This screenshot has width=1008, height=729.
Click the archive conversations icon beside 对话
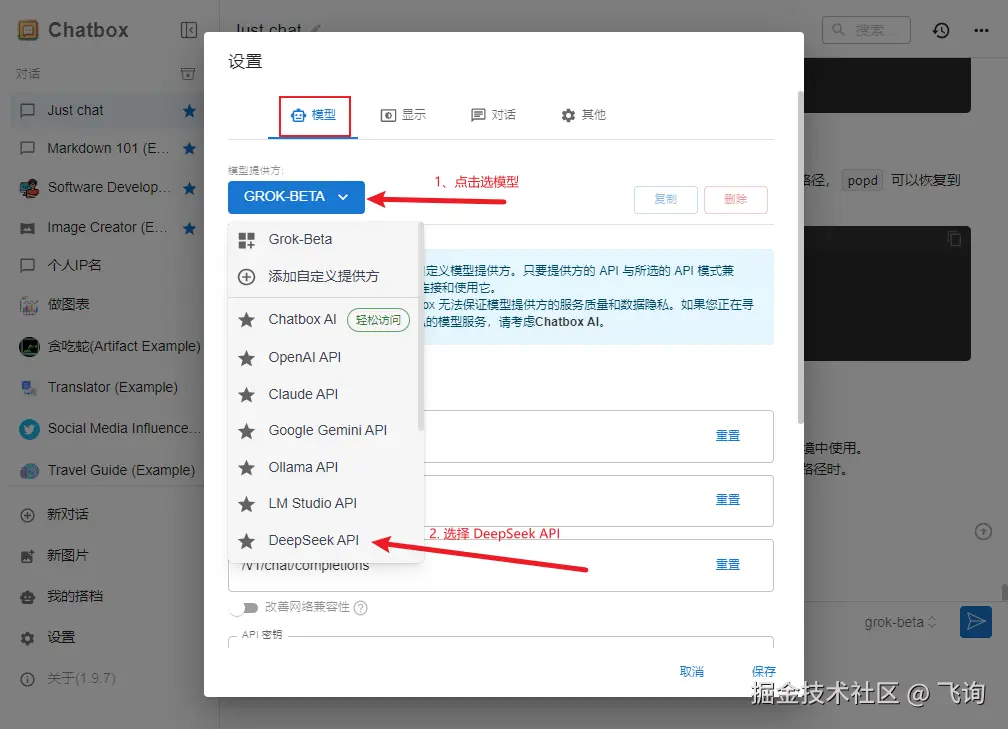coord(188,74)
